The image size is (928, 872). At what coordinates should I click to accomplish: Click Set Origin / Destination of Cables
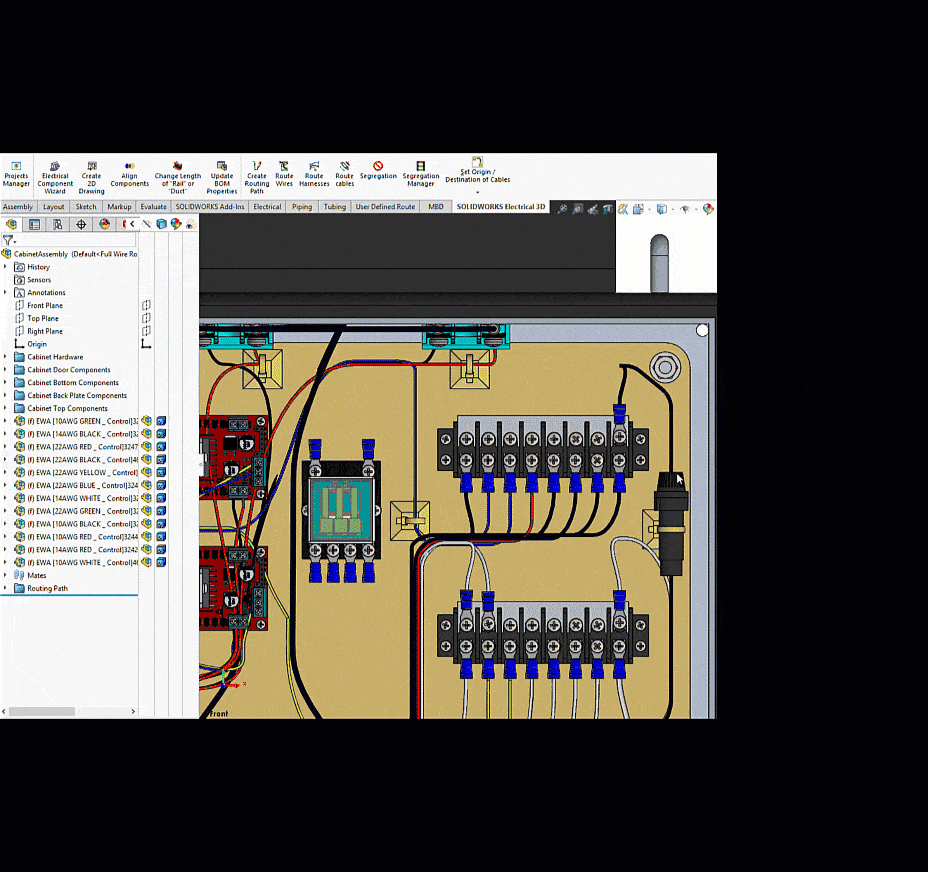[478, 170]
